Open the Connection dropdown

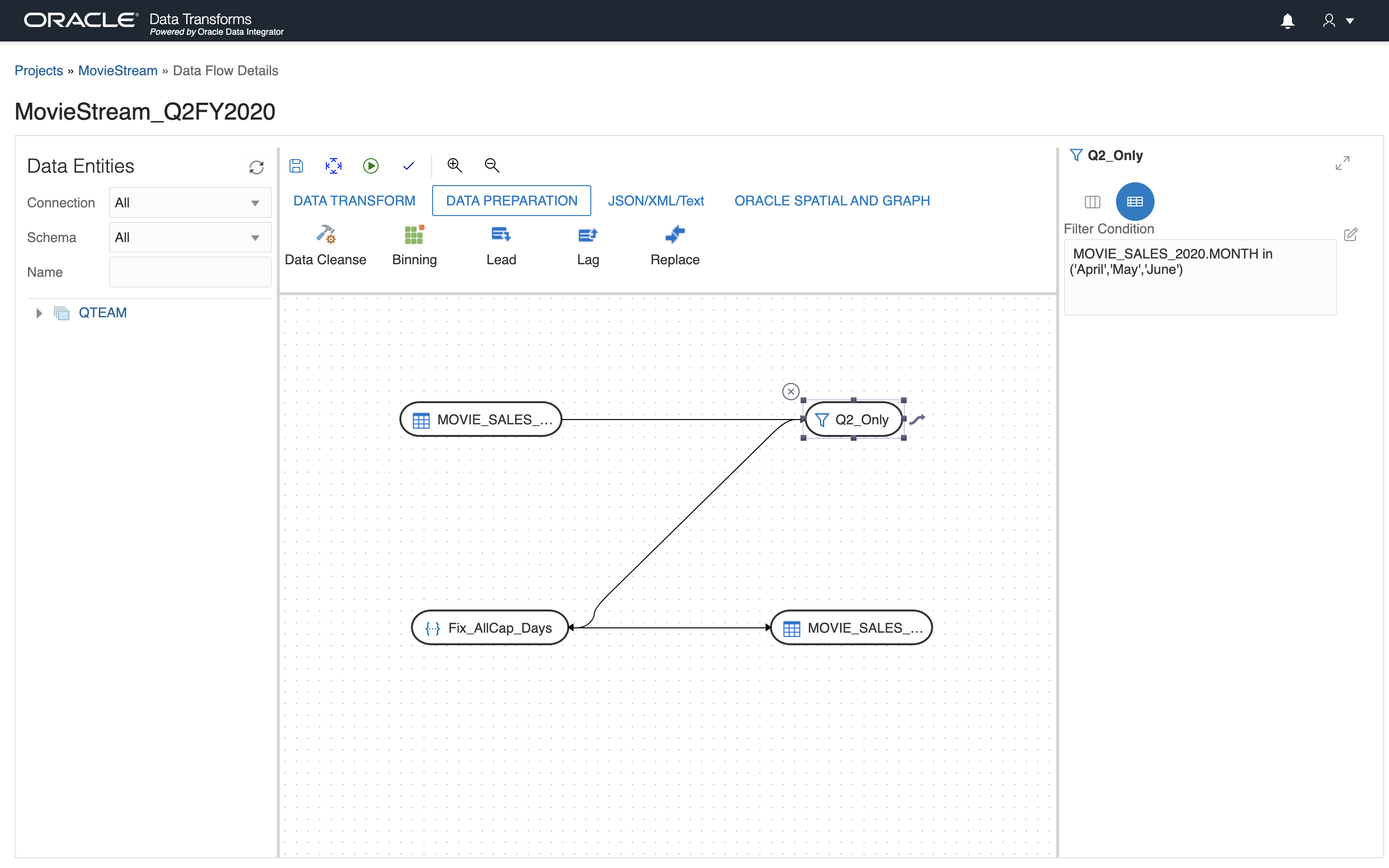pos(190,203)
